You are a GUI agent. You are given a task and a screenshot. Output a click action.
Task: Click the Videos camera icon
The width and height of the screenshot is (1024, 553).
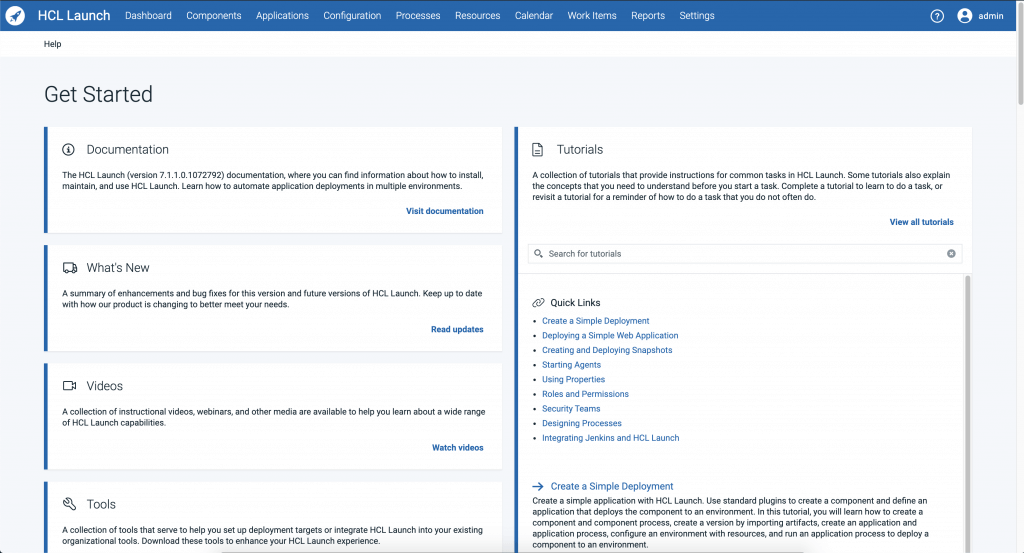tap(70, 386)
